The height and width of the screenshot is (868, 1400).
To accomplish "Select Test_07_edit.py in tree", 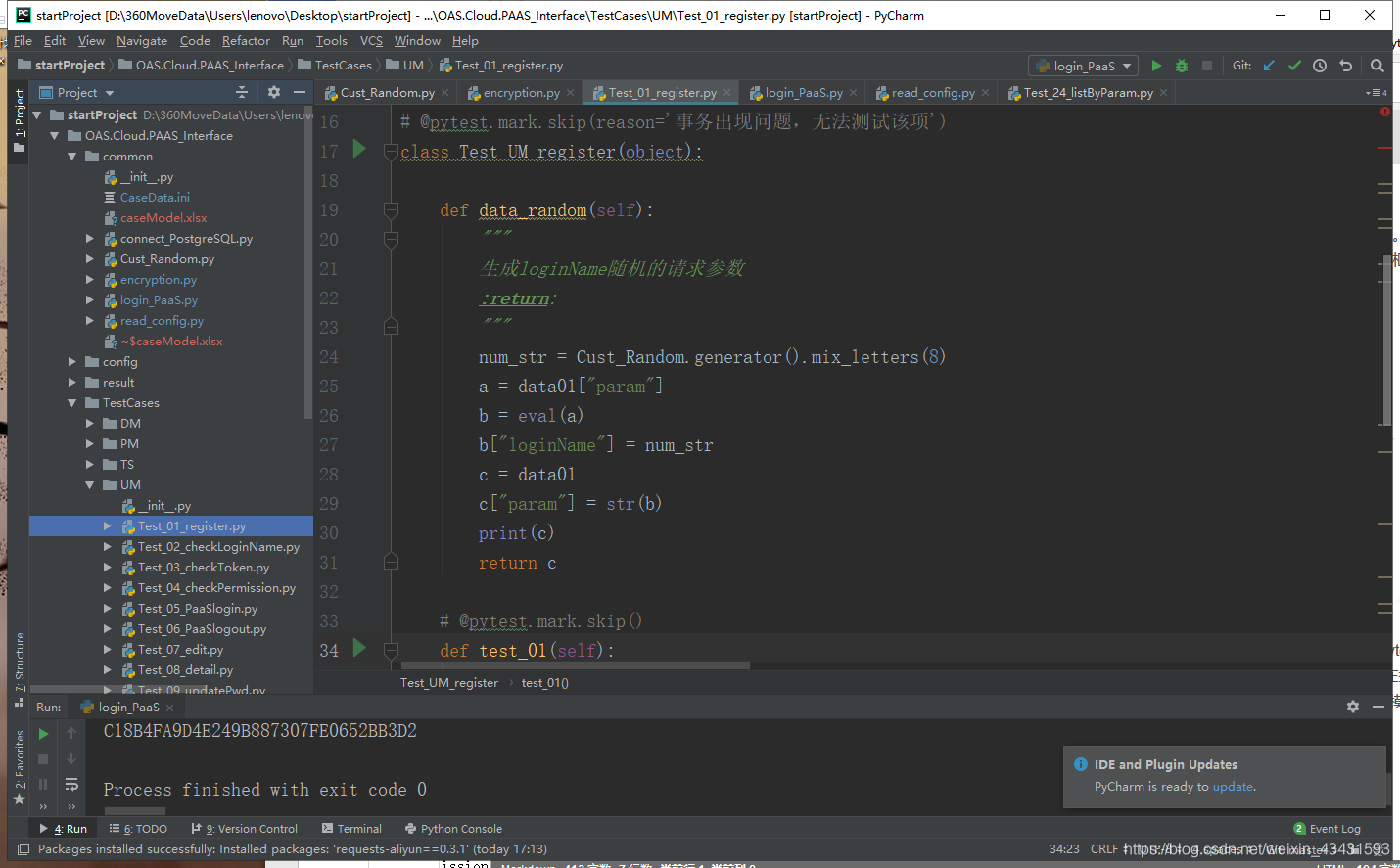I will 180,650.
